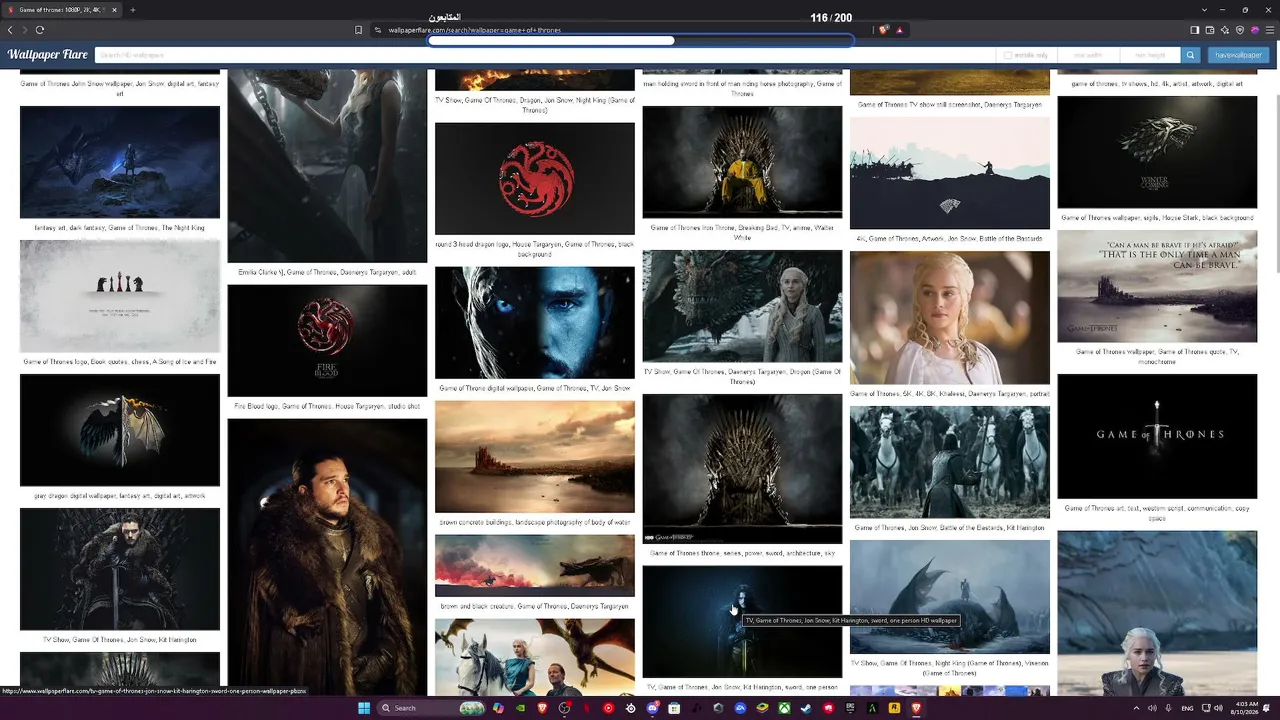1280x720 pixels.
Task: Open the 'Battle of the Bastards' 4k caption link
Action: click(x=950, y=239)
